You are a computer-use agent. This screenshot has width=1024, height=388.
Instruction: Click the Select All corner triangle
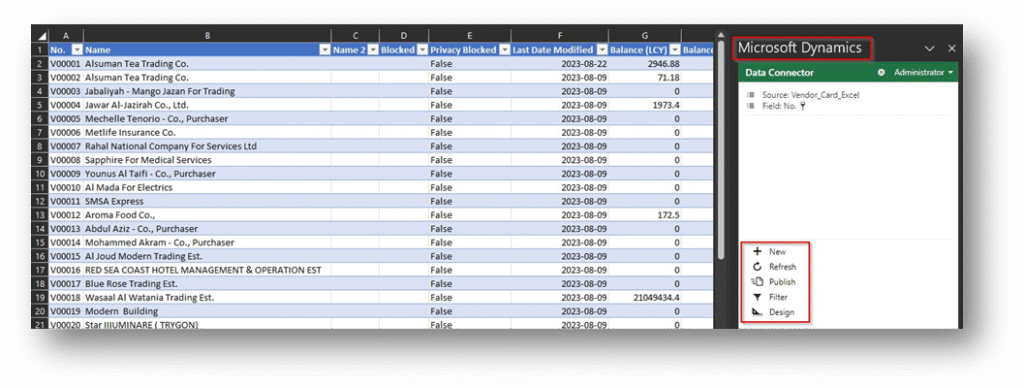point(41,36)
